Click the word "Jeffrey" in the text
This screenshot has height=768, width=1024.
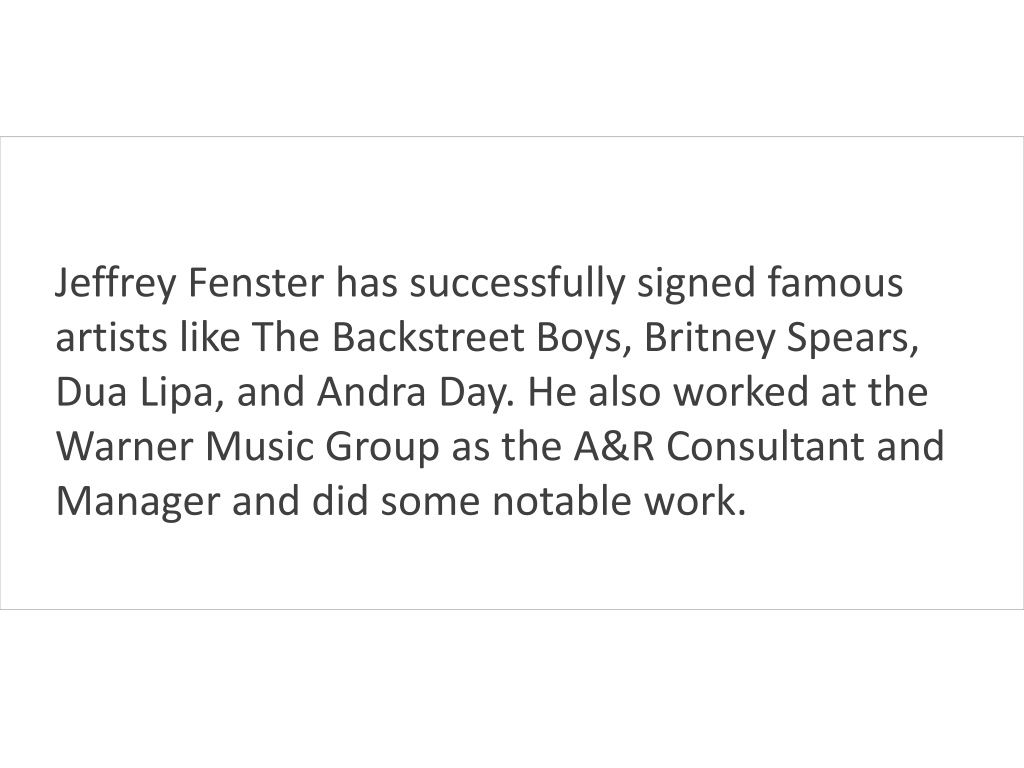pyautogui.click(x=116, y=284)
